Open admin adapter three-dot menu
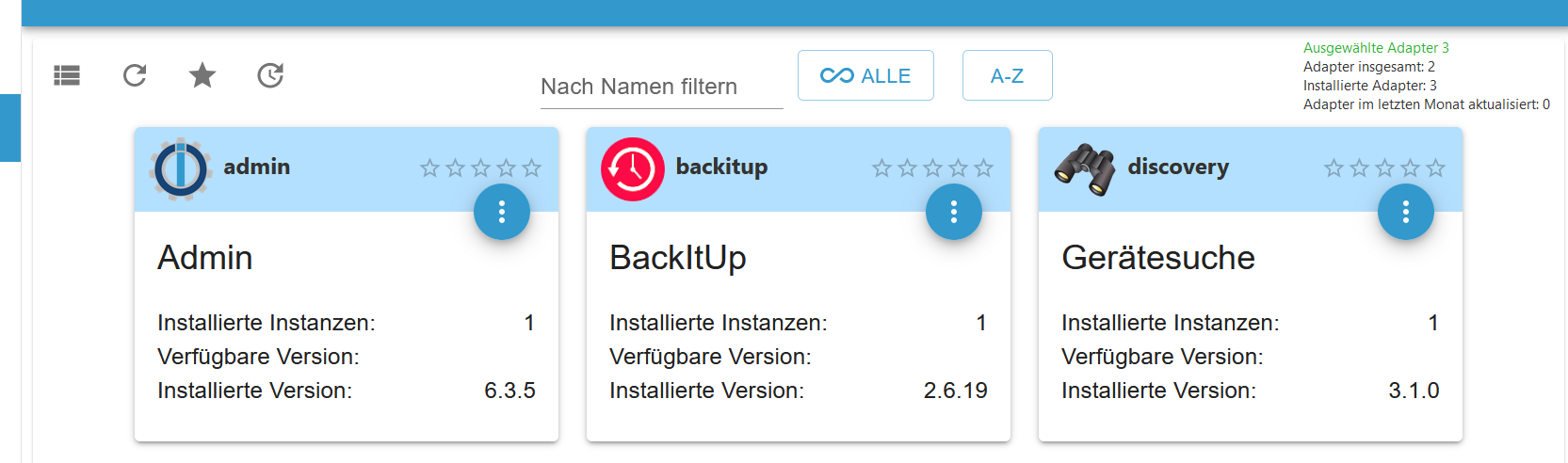Viewport: 1568px width, 463px height. (502, 212)
